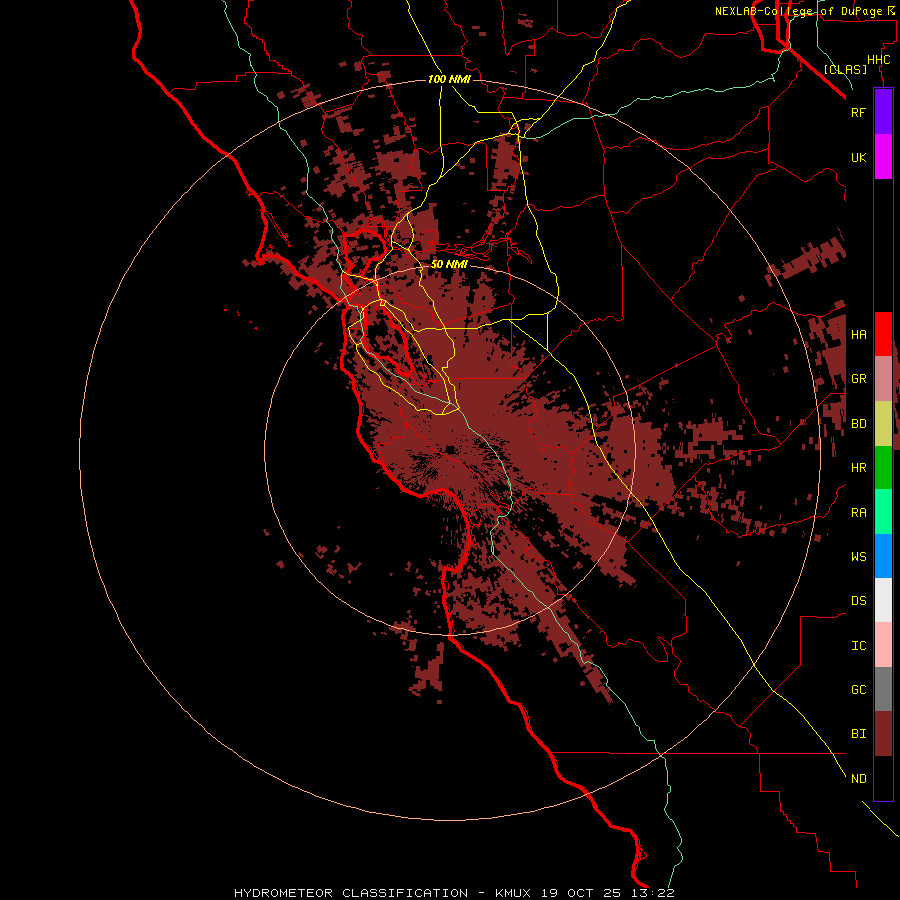Click the purple RF legend color swatch
The image size is (900, 900).
[x=883, y=112]
